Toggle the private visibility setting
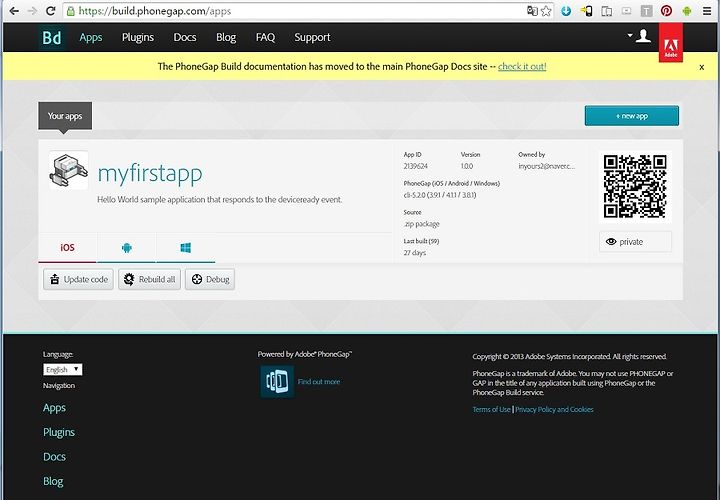The height and width of the screenshot is (500, 720). tap(635, 242)
